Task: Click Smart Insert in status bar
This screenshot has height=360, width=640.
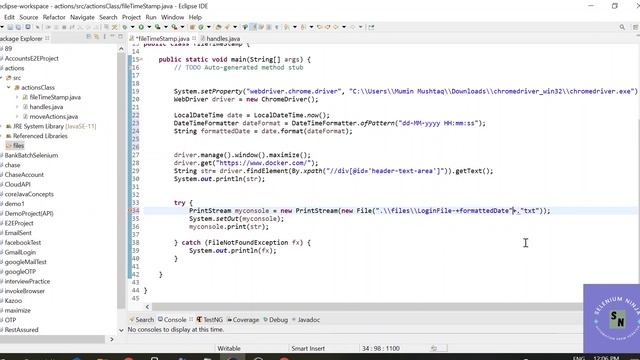Action: pos(308,348)
